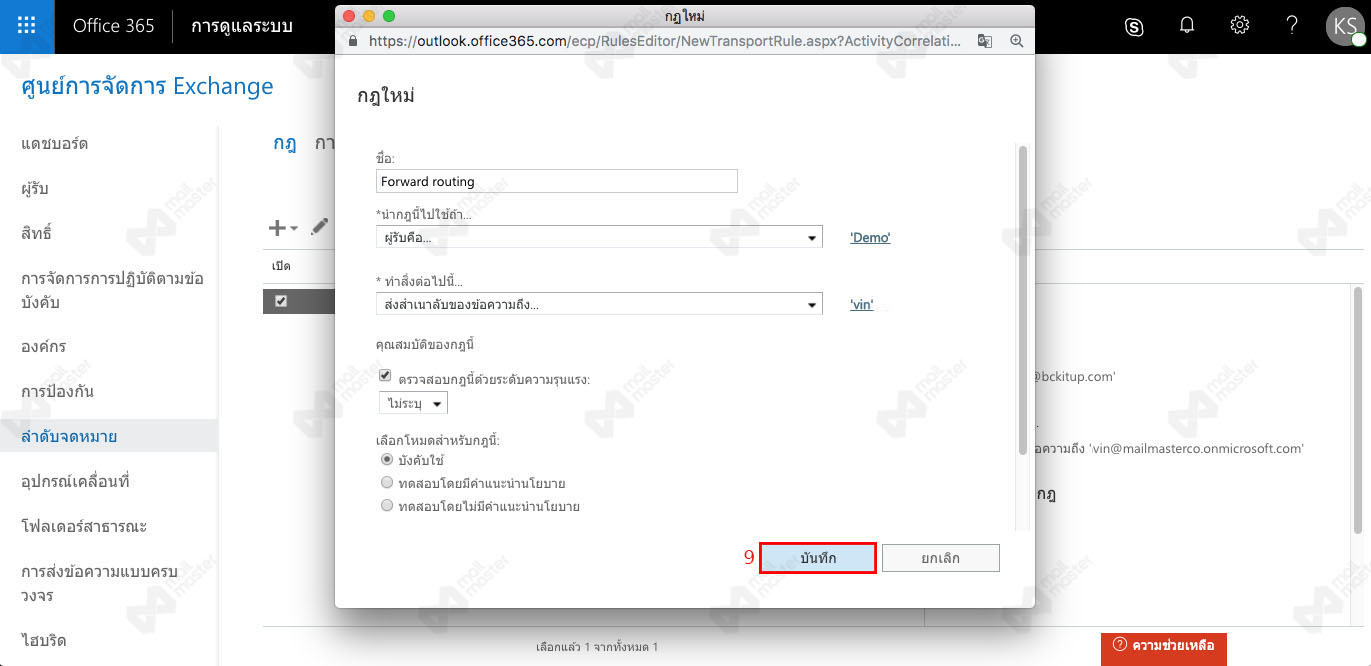Open ลำดับจดหมาย in the sidebar
Image resolution: width=1371 pixels, height=666 pixels.
[x=109, y=436]
